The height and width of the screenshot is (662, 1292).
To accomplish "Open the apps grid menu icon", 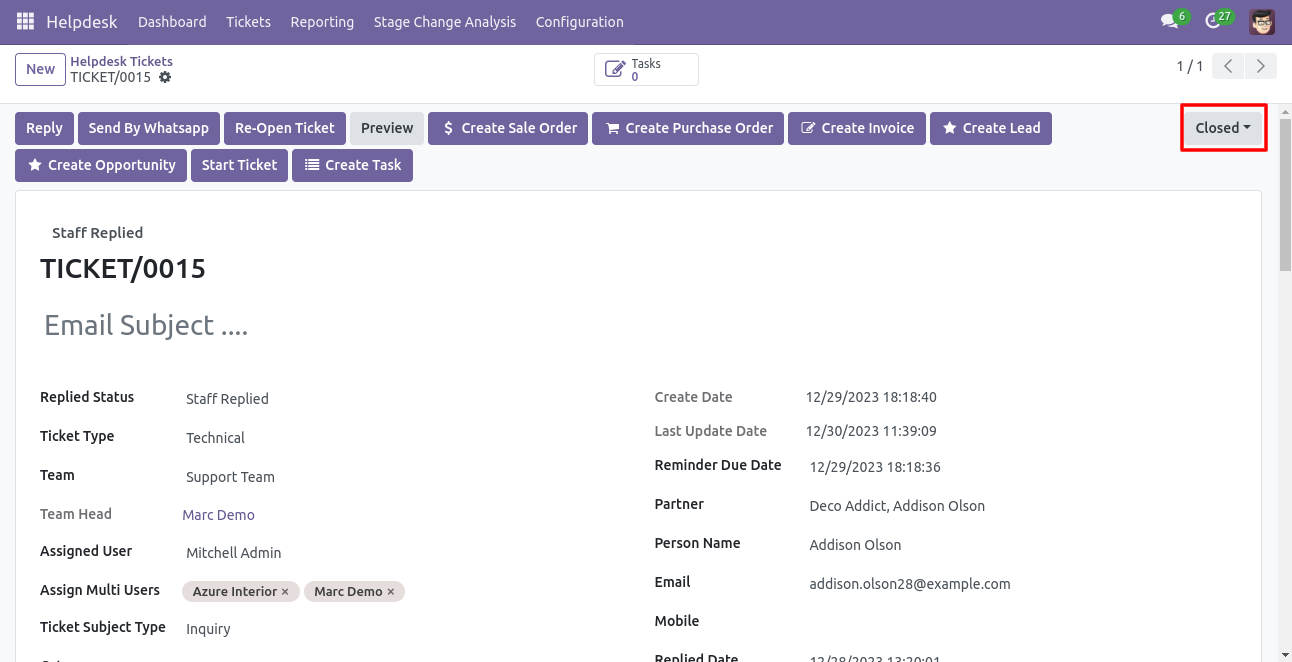I will 25,21.
